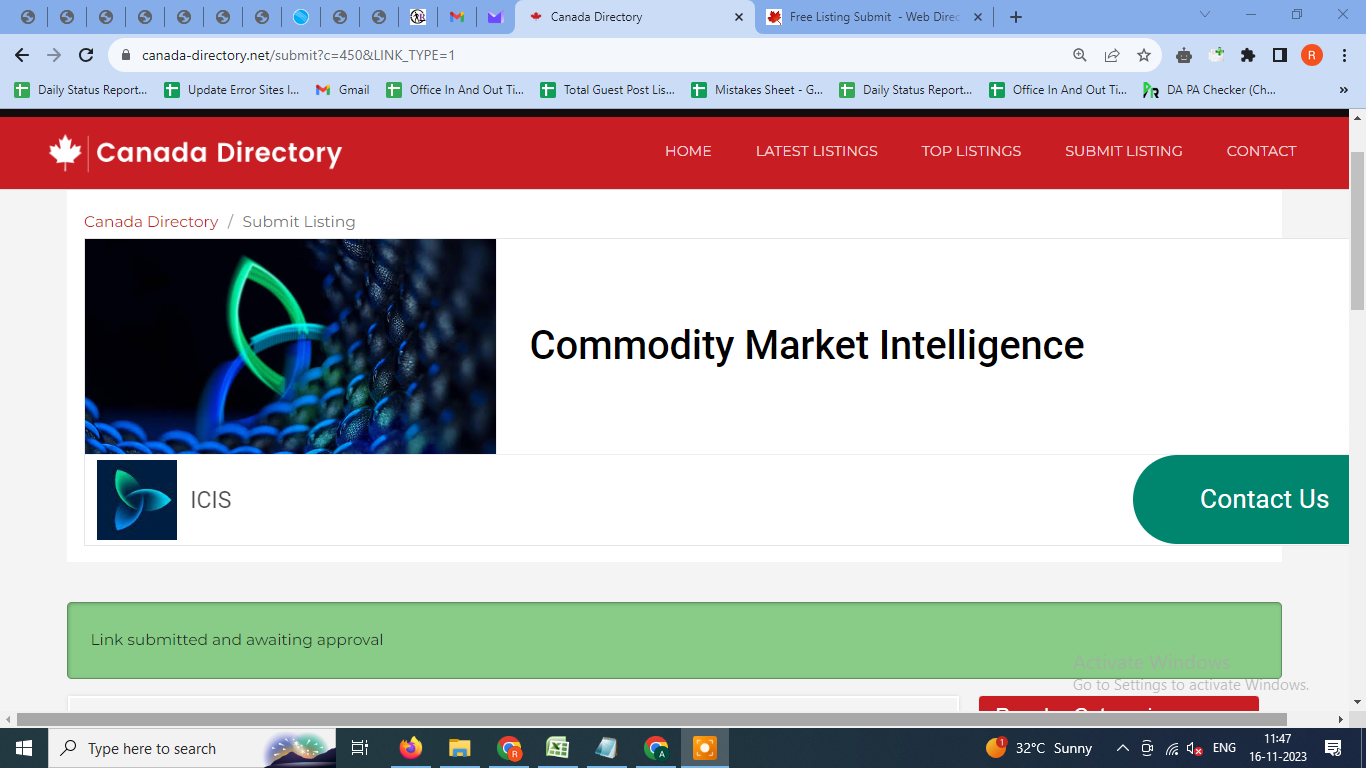Image resolution: width=1366 pixels, height=768 pixels.
Task: Open the Extensions puzzle piece menu
Action: [1248, 55]
